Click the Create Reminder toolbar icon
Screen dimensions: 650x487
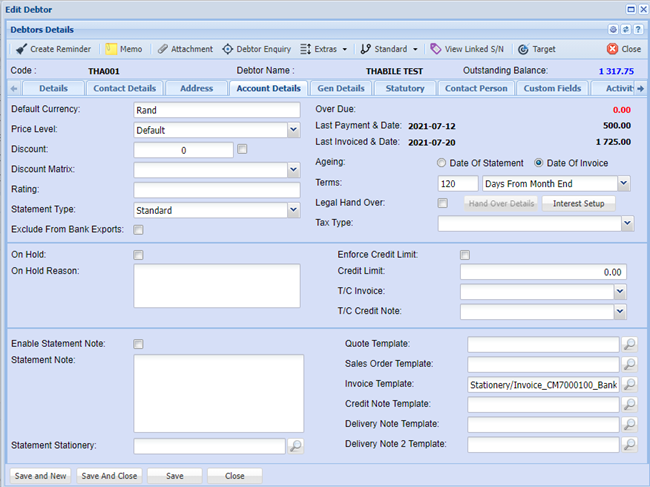pyautogui.click(x=22, y=48)
